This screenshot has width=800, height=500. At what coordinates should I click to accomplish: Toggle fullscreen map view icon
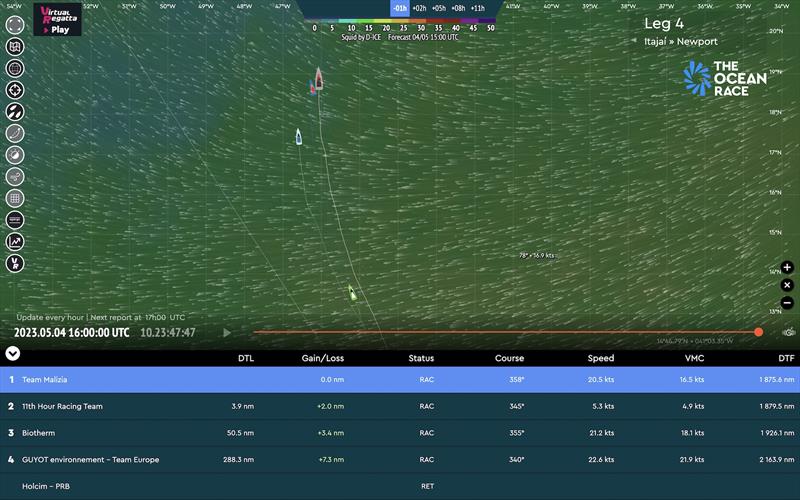point(15,25)
